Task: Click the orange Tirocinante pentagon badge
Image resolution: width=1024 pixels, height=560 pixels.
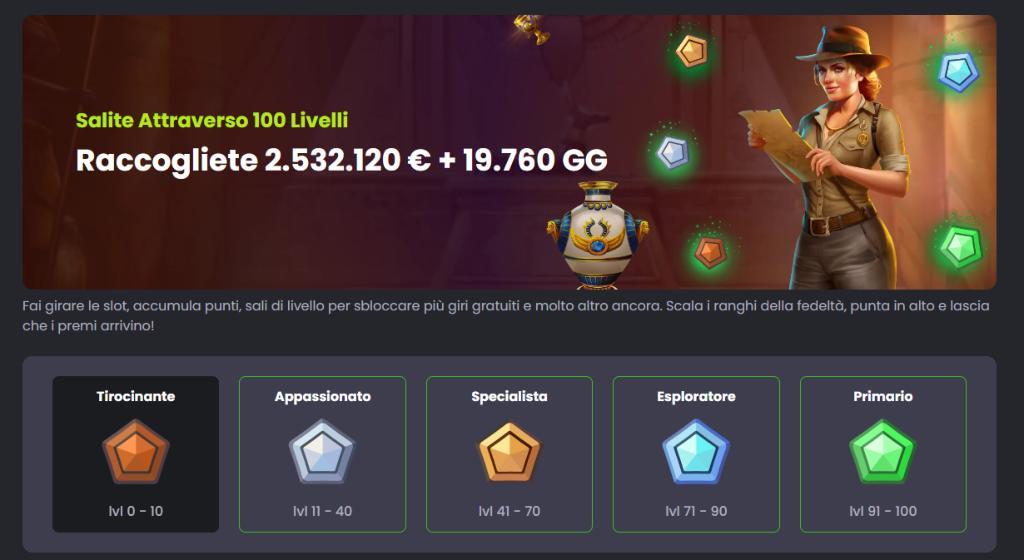Action: [136, 452]
